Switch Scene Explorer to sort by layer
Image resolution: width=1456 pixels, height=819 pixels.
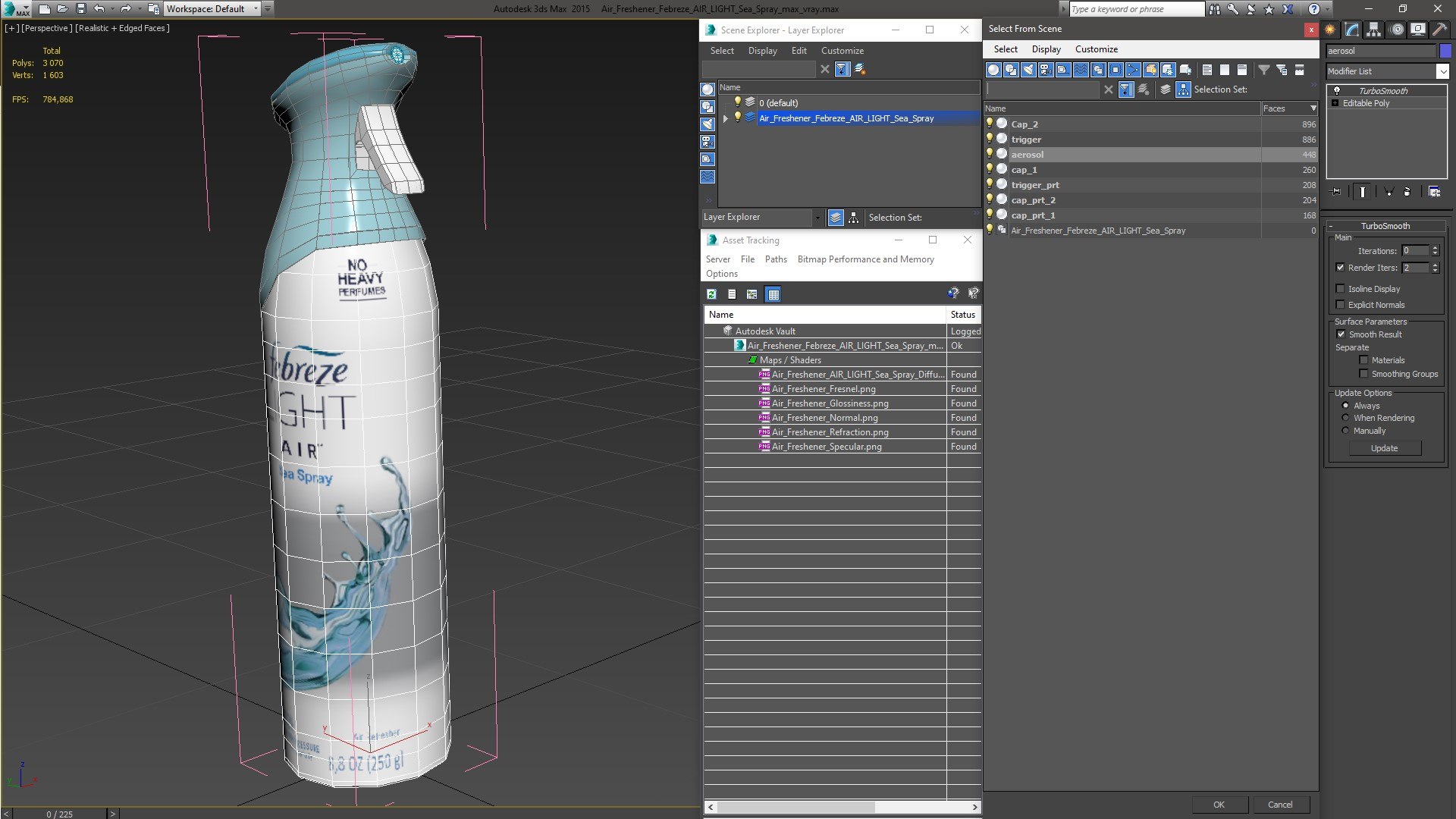click(836, 218)
